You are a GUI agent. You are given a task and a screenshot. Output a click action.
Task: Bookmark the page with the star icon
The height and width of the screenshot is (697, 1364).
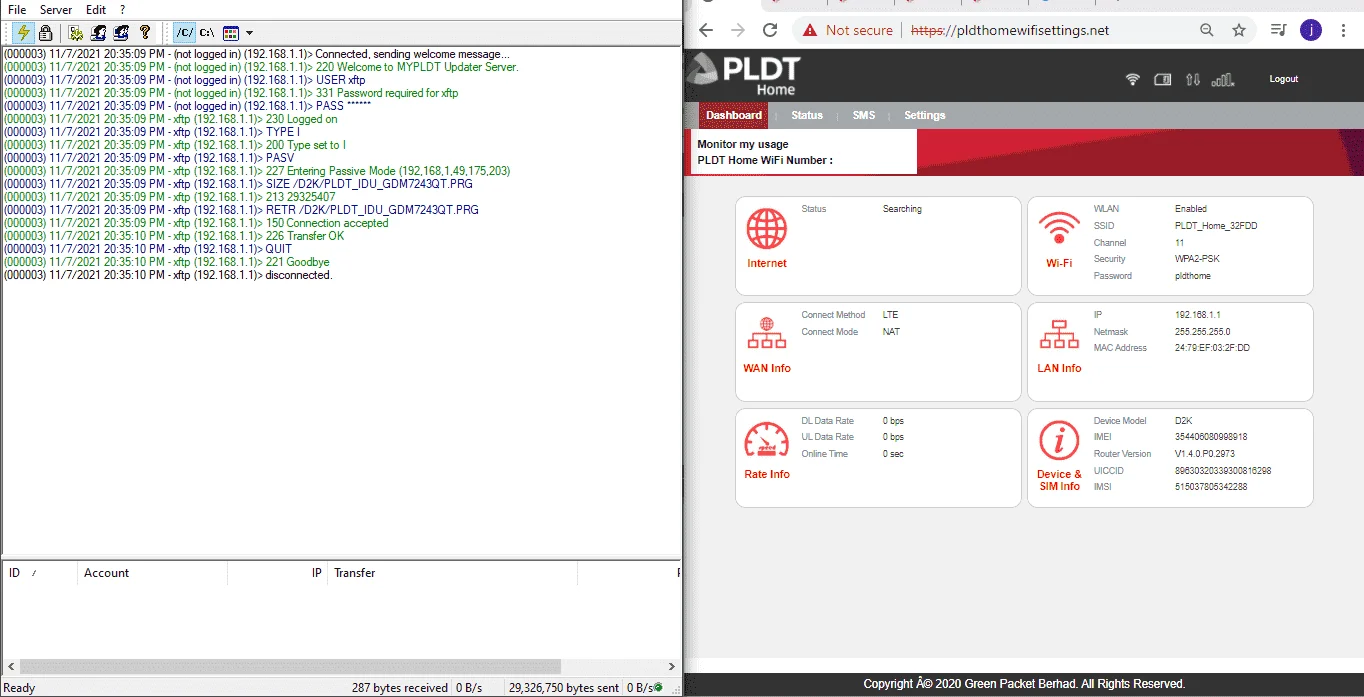pos(1239,30)
